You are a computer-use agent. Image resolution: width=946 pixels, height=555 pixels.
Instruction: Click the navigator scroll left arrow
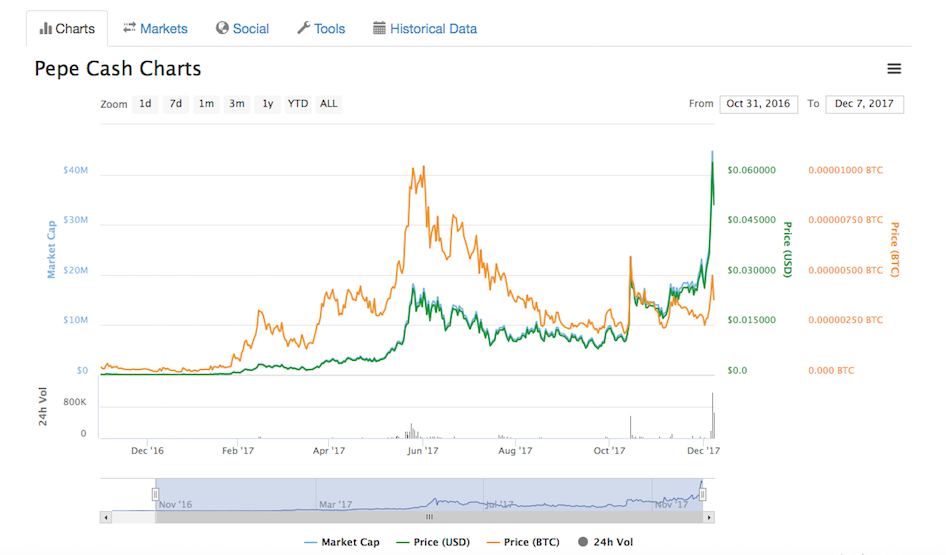(106, 517)
